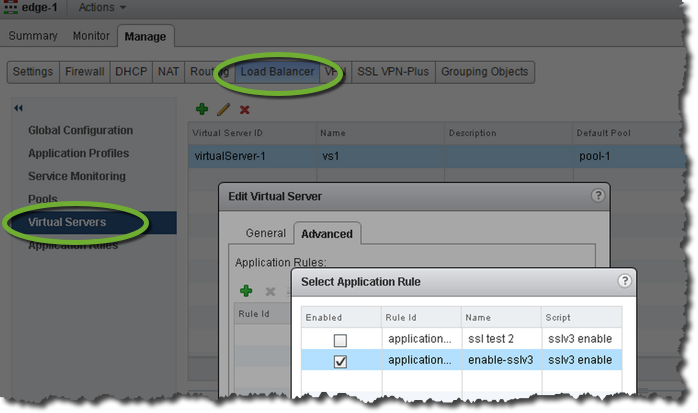Click the Virtual Server ID column header

pyautogui.click(x=252, y=133)
